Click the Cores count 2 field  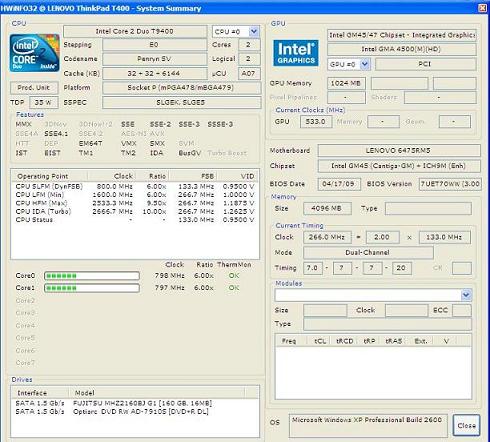[249, 45]
